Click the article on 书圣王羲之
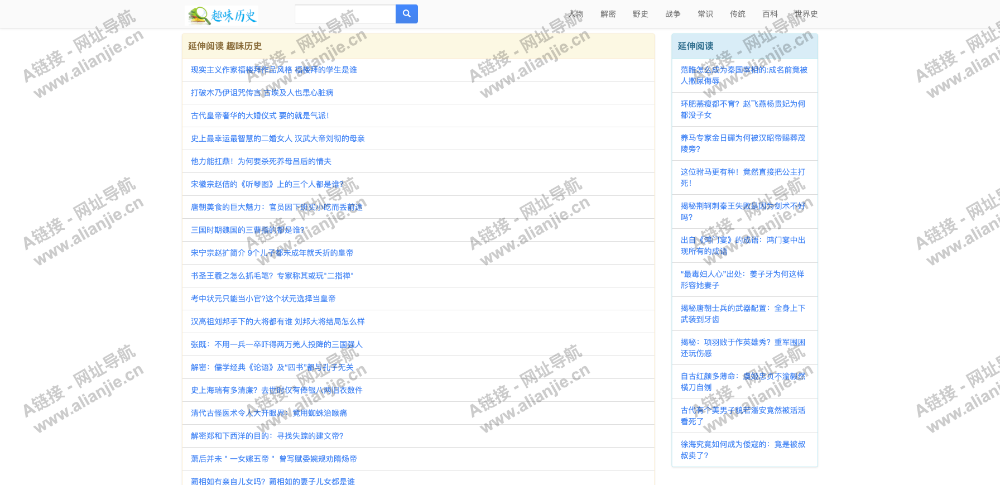The width and height of the screenshot is (1000, 485). click(271, 275)
